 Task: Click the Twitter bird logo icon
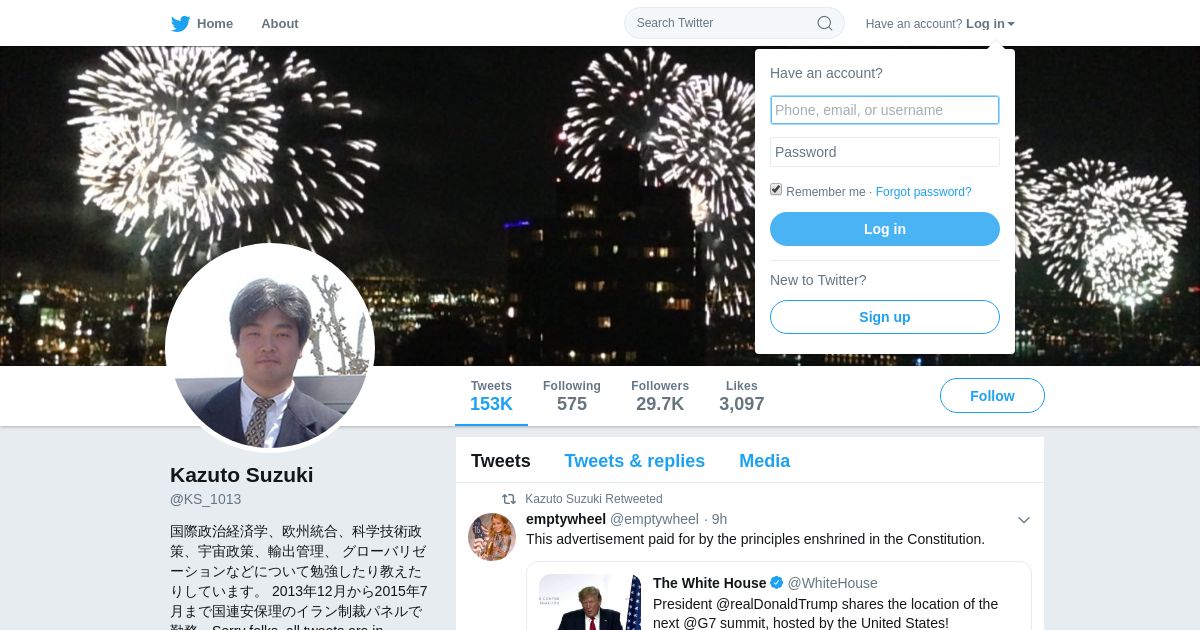(180, 24)
